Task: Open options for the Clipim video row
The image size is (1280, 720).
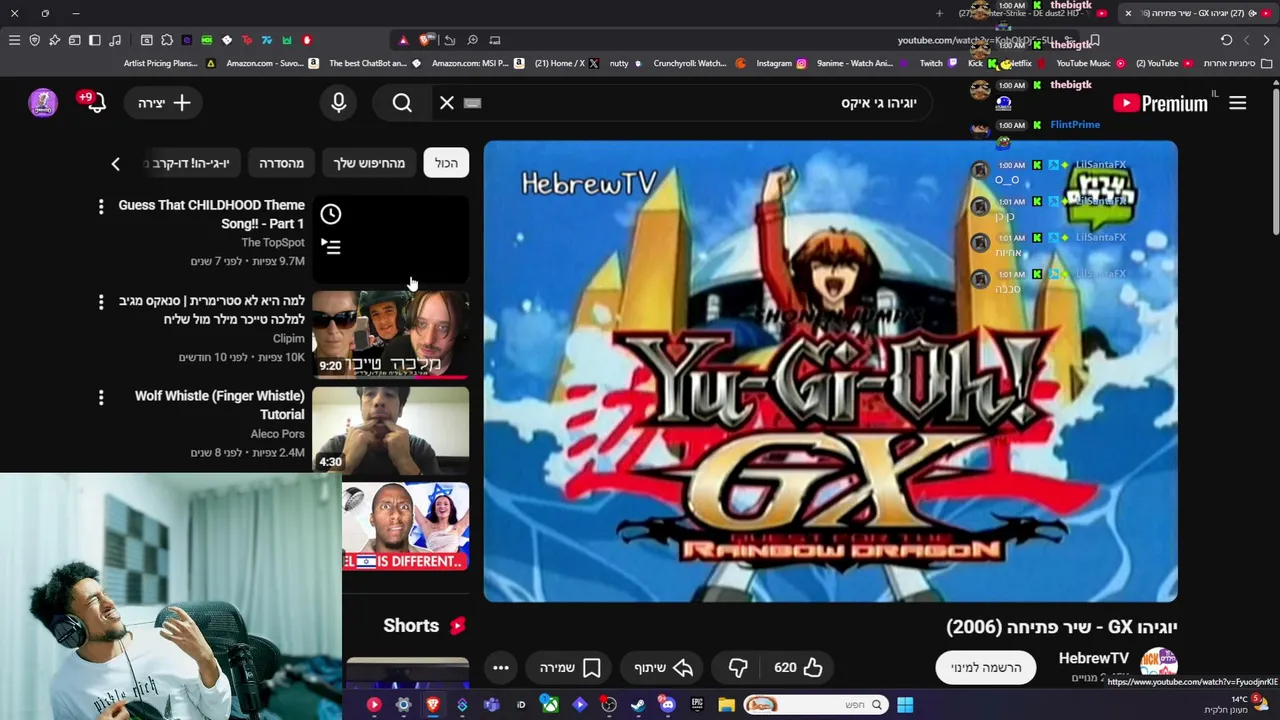Action: (101, 302)
